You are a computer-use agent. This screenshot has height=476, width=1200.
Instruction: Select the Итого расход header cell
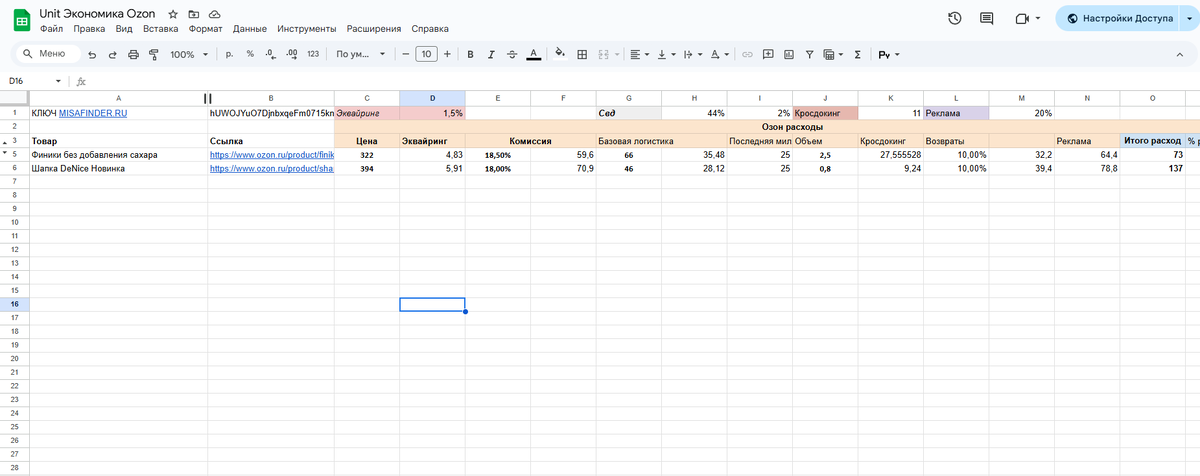pos(1152,141)
